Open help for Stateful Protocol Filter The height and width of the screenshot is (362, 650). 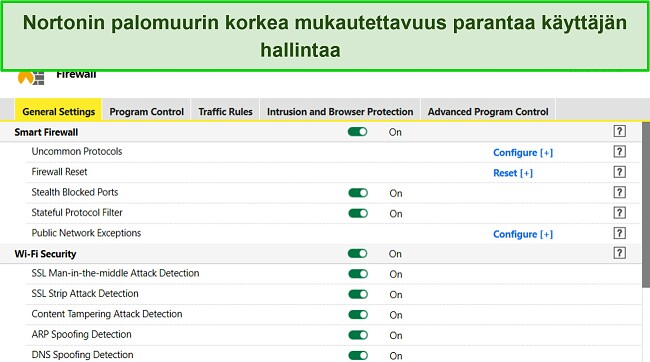[x=619, y=213]
